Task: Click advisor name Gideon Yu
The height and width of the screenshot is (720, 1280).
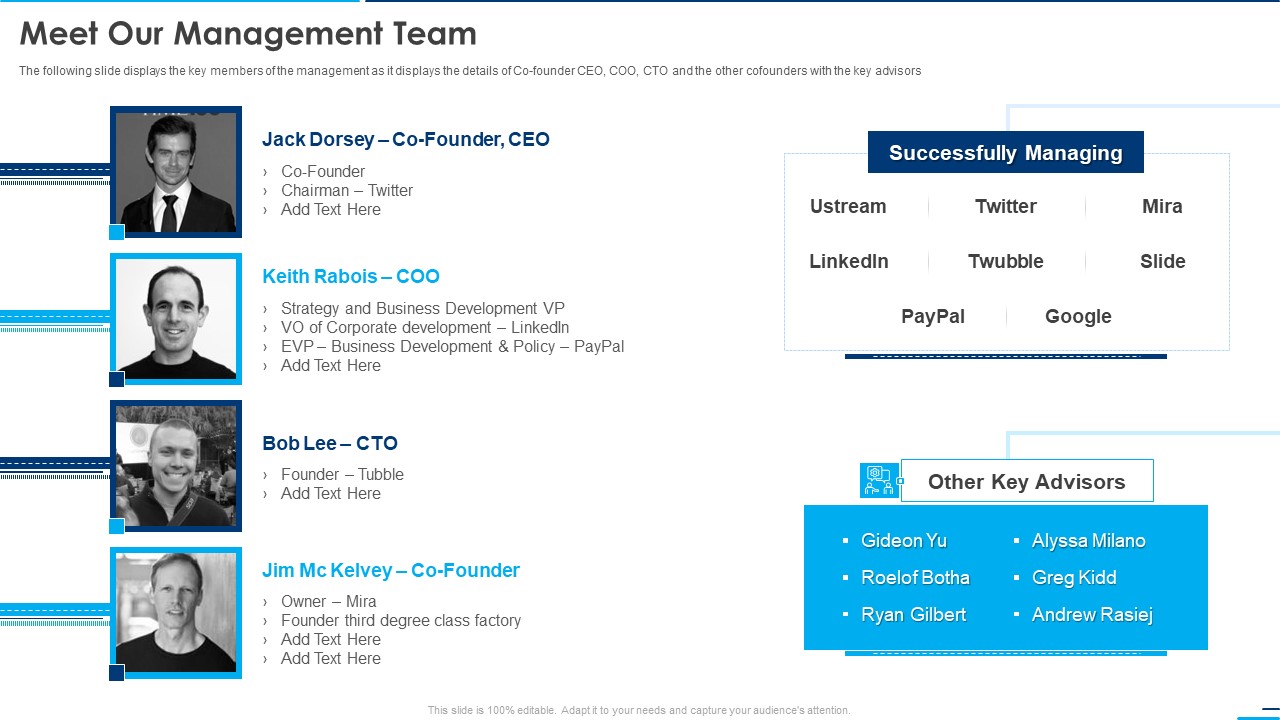Action: 904,540
